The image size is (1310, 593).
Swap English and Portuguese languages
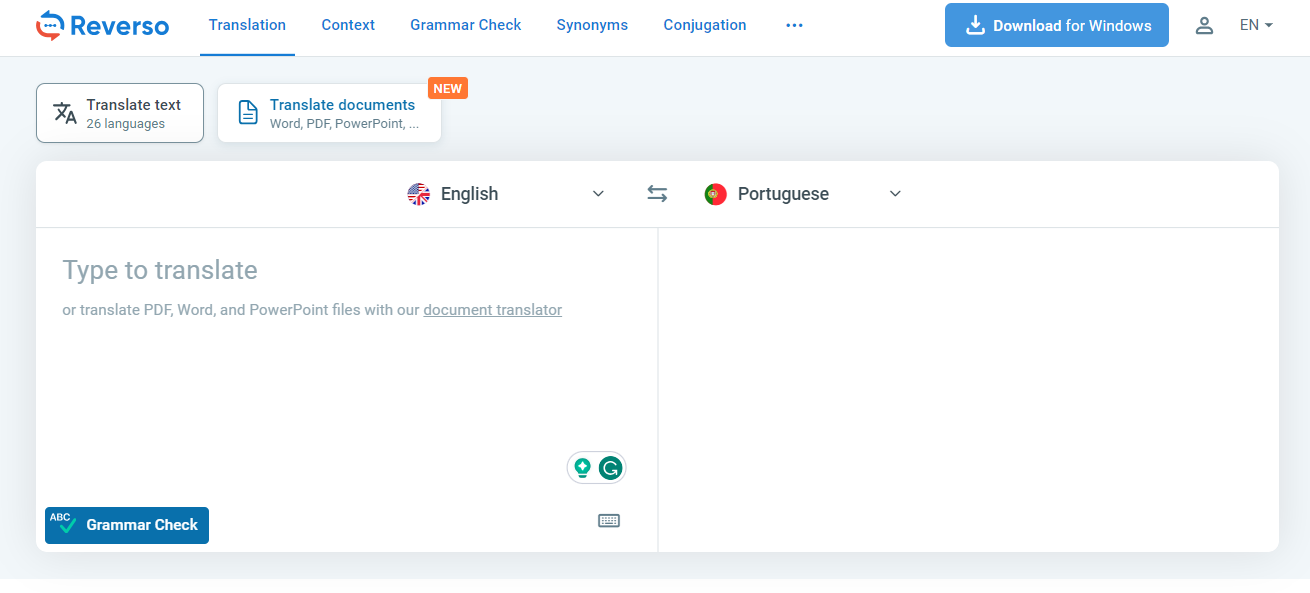click(x=657, y=194)
